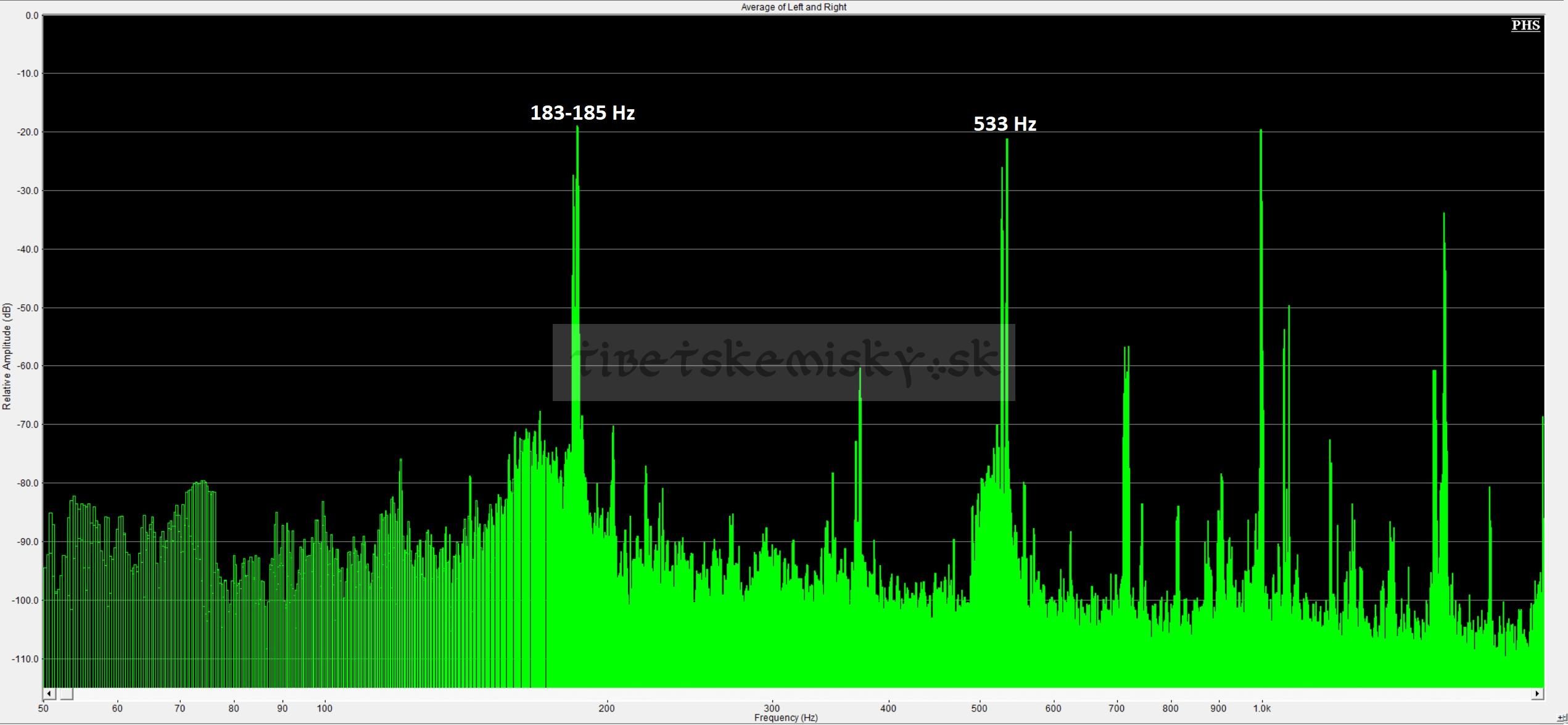Click the scrollbar left arrow button
The width and height of the screenshot is (1568, 725).
(50, 694)
